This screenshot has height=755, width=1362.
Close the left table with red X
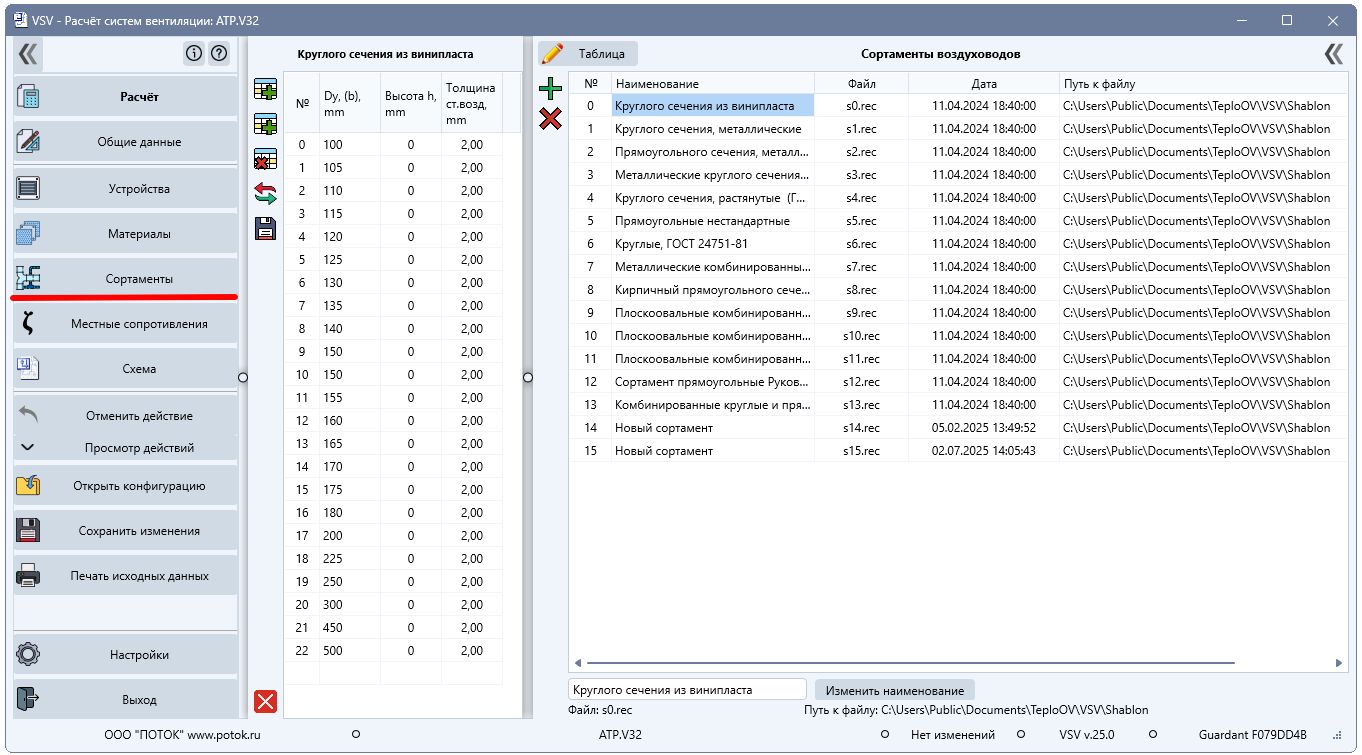pyautogui.click(x=265, y=701)
